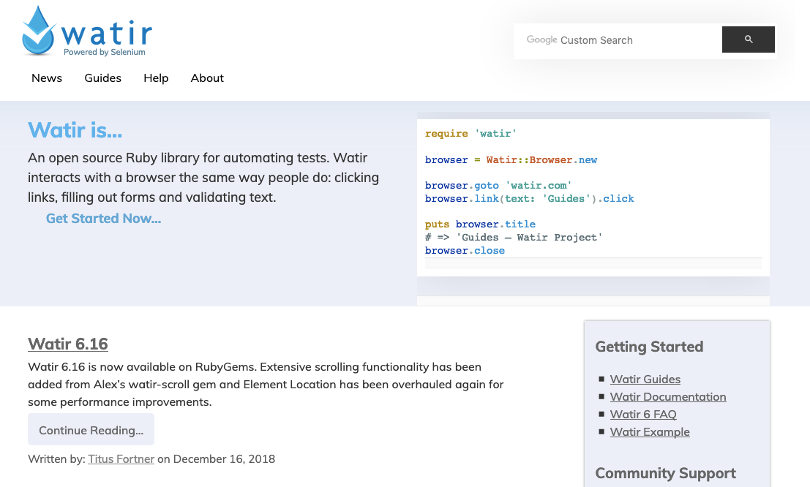Click the 'Powered by Selenium' tagline
Screen dimensions: 810x487
(x=104, y=52)
